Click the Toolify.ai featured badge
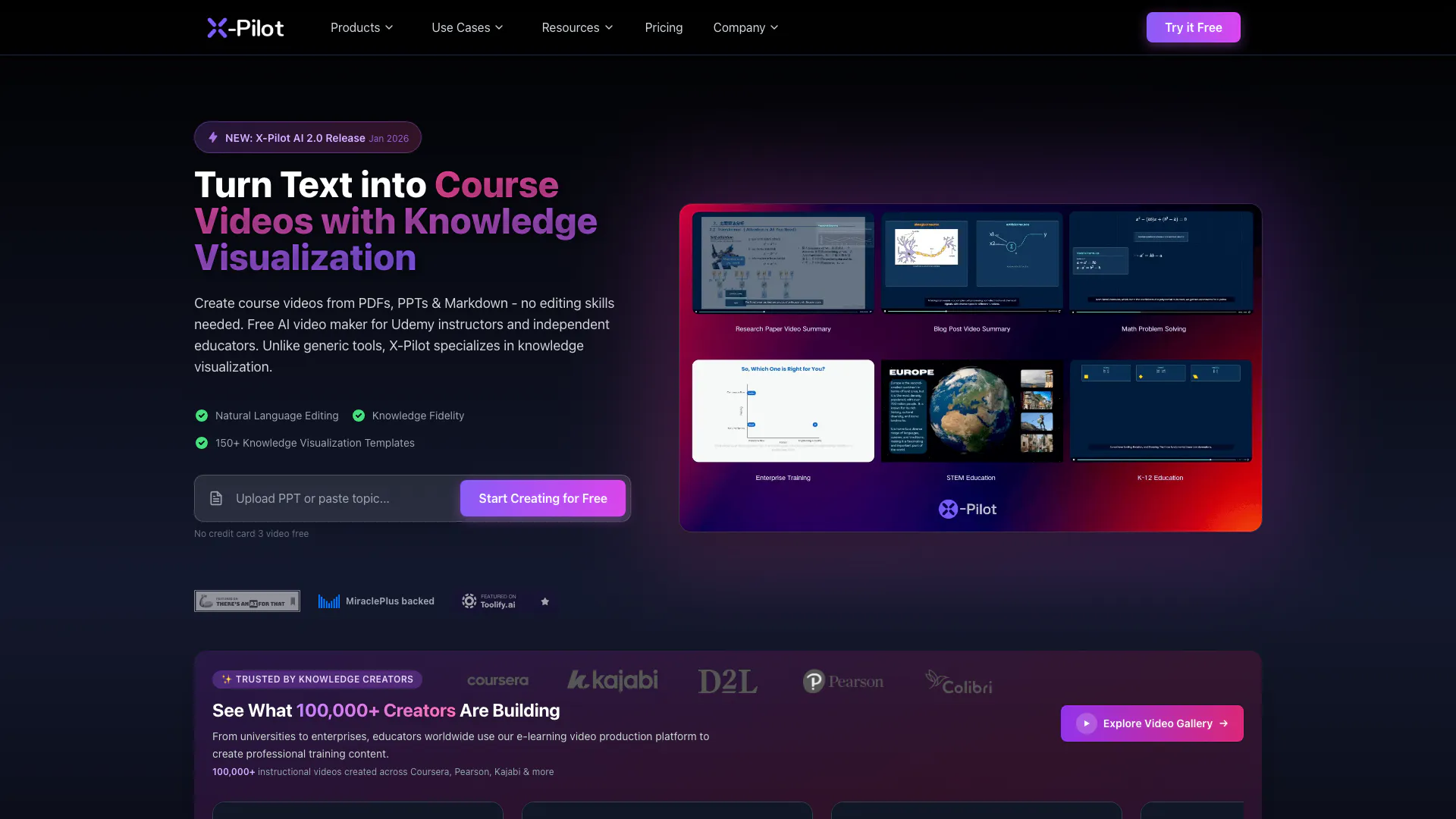 click(489, 601)
